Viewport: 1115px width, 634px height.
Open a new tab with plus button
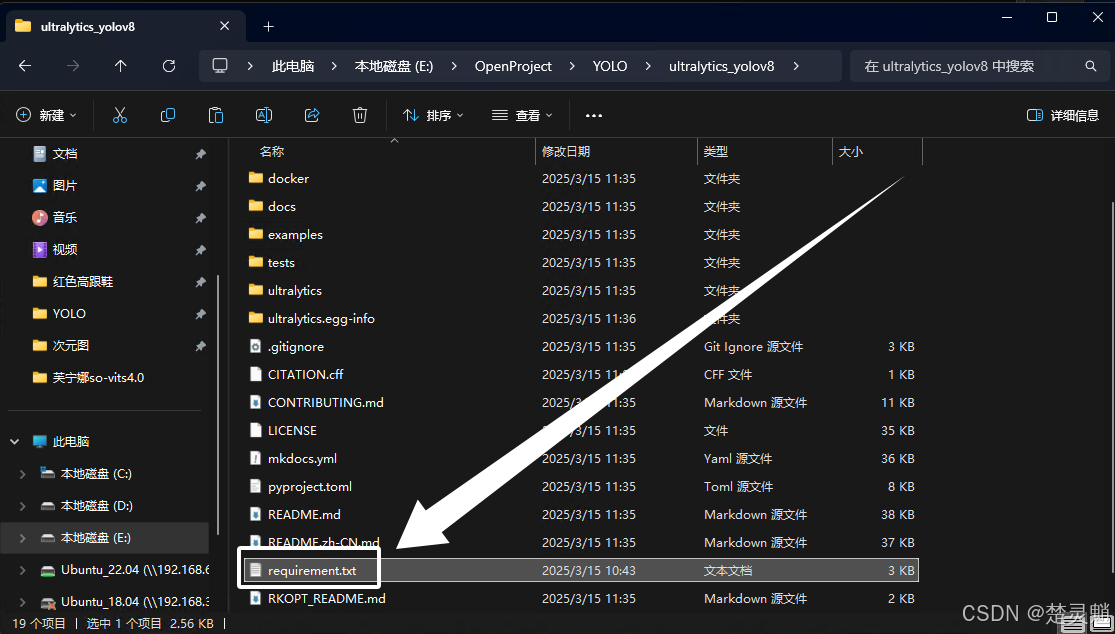[x=268, y=26]
